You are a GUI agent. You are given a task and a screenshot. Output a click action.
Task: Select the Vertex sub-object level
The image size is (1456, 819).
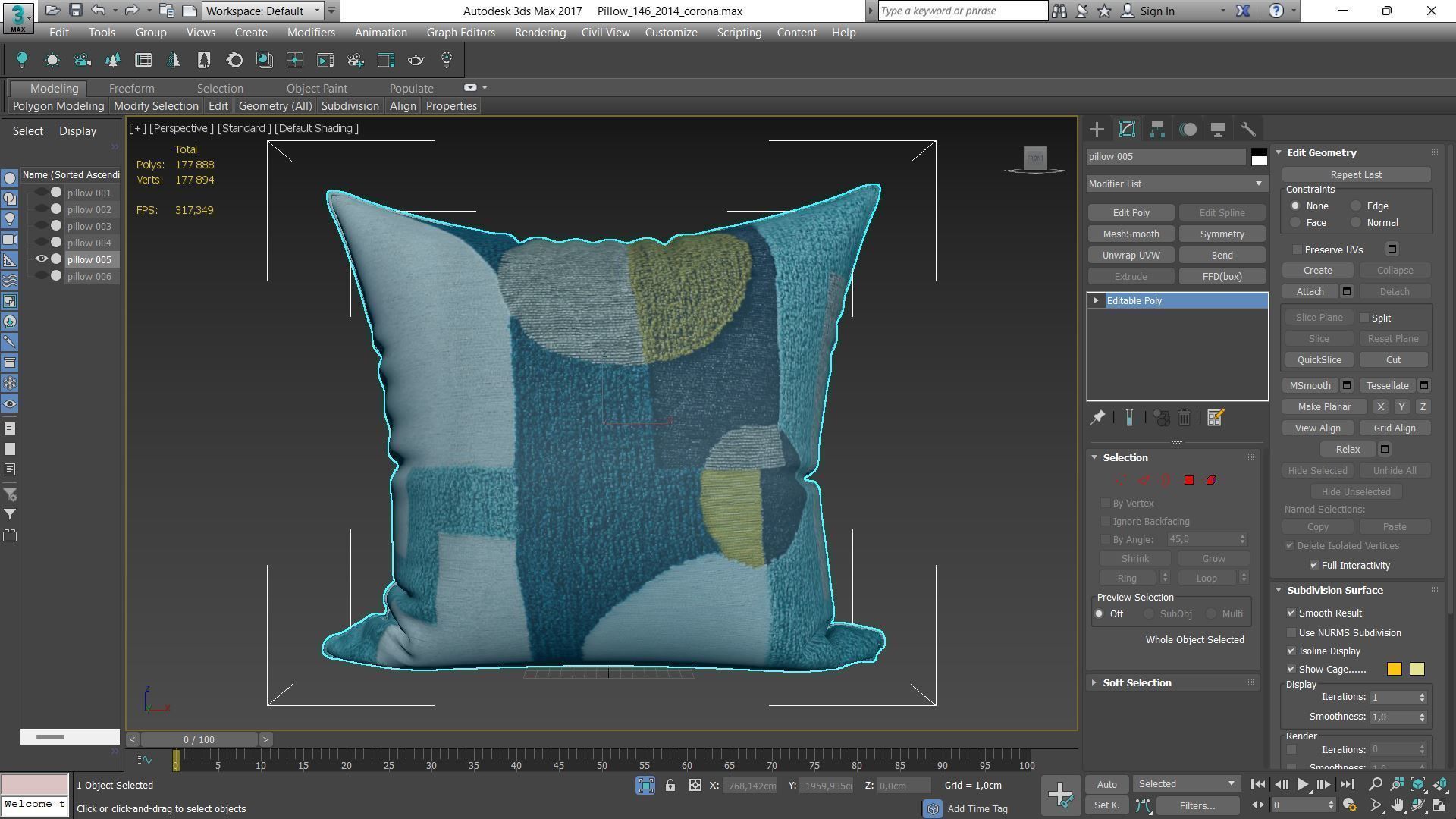coord(1120,480)
